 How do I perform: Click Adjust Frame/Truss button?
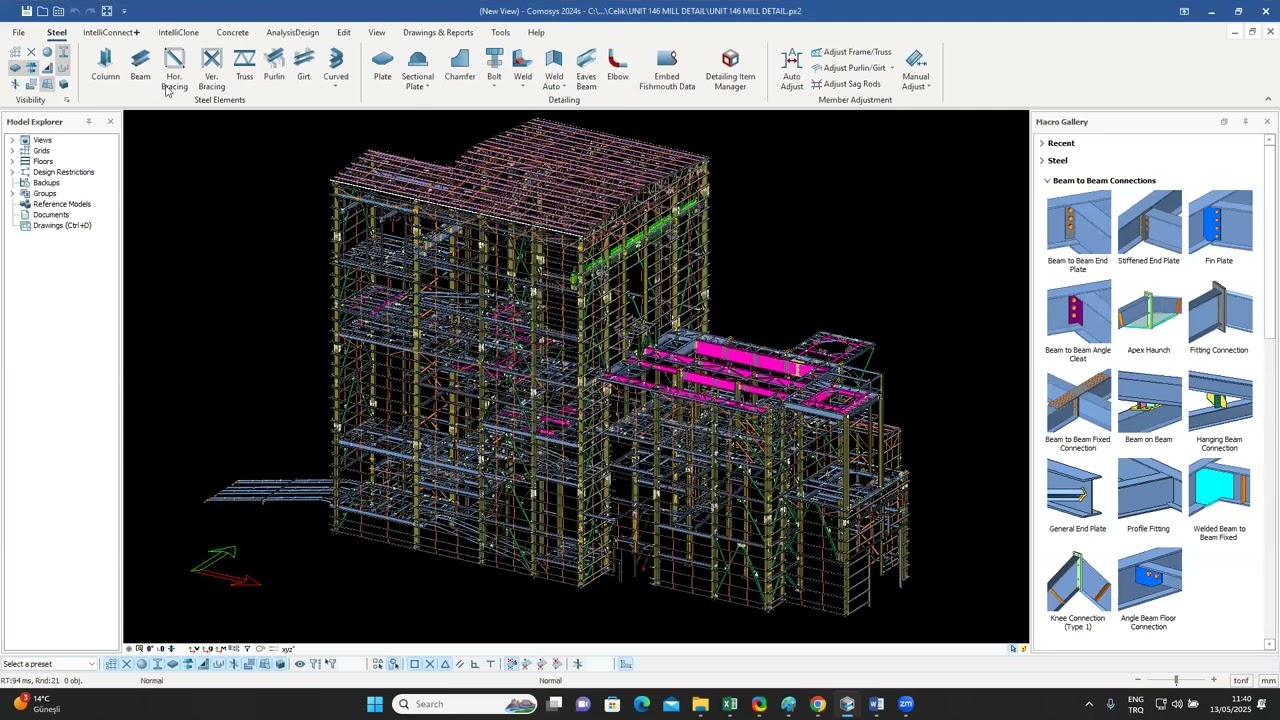[851, 52]
